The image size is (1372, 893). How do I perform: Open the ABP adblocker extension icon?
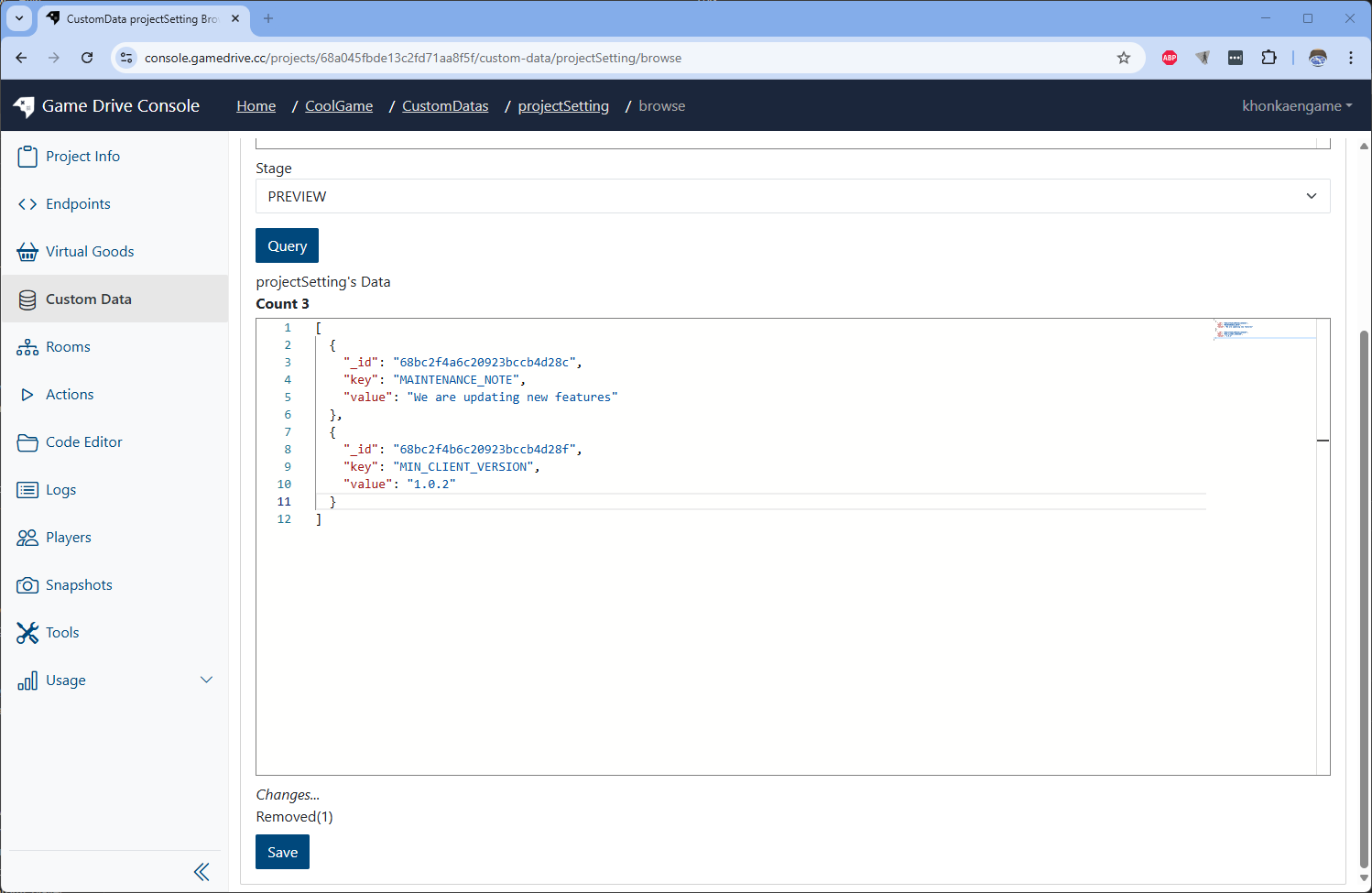click(x=1170, y=58)
